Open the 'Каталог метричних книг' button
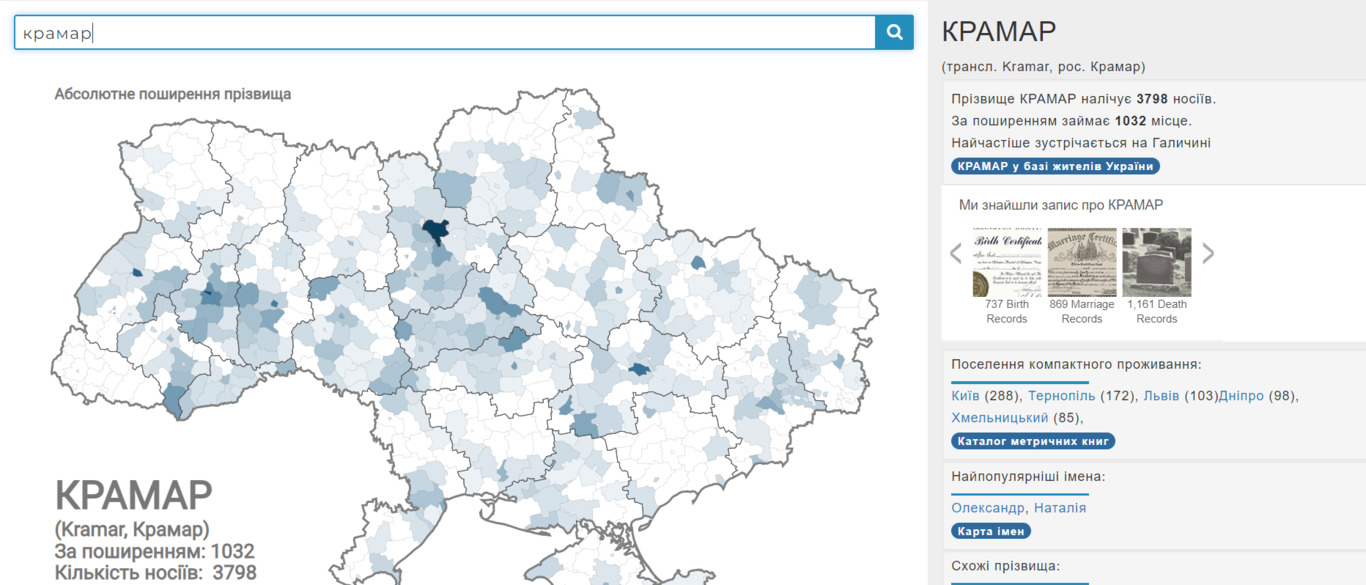 coord(1033,441)
